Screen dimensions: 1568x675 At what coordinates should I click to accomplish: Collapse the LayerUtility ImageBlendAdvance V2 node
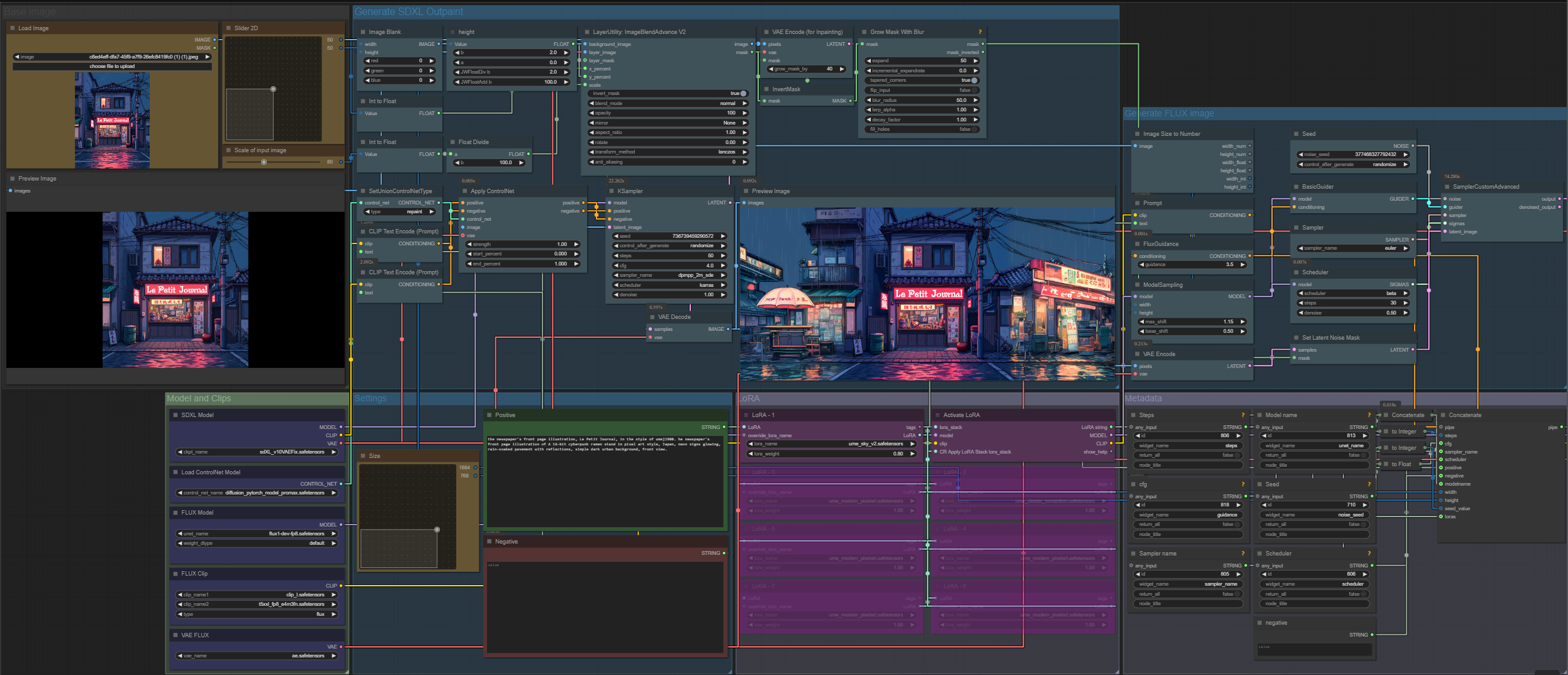[586, 32]
